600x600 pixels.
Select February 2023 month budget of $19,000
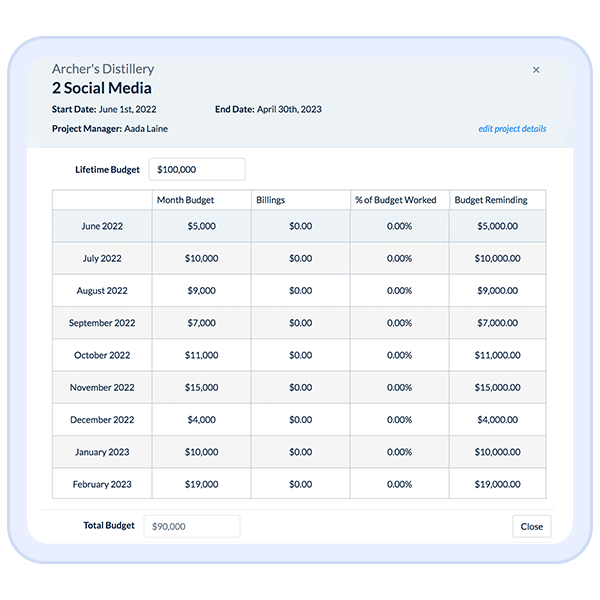point(201,484)
